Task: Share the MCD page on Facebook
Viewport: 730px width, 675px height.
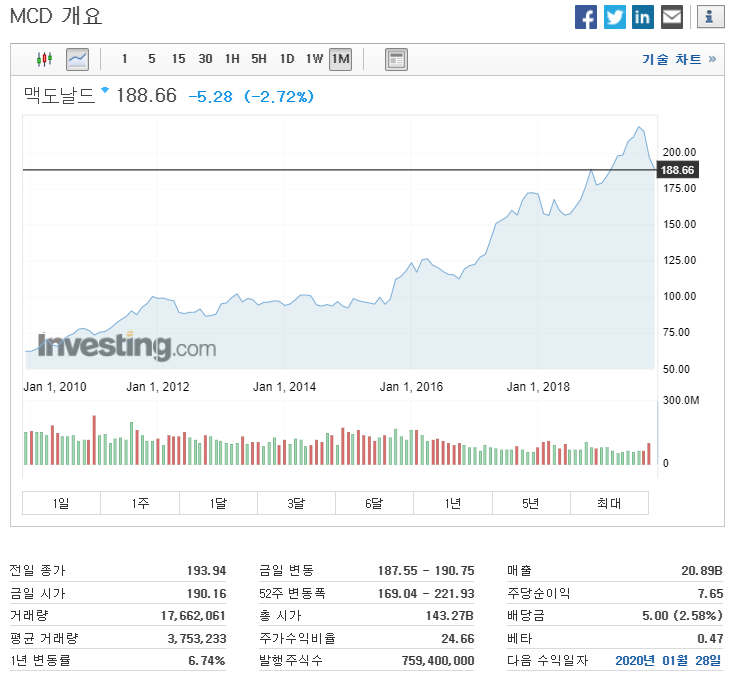Action: tap(586, 17)
